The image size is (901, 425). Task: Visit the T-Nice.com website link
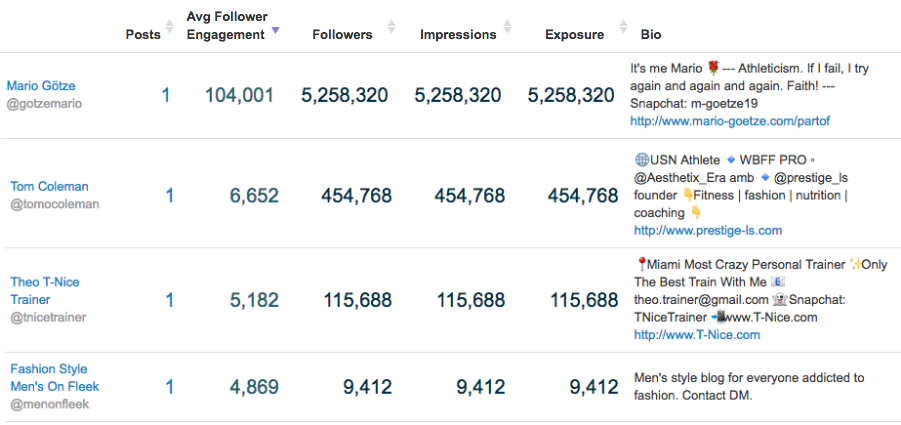tap(697, 335)
